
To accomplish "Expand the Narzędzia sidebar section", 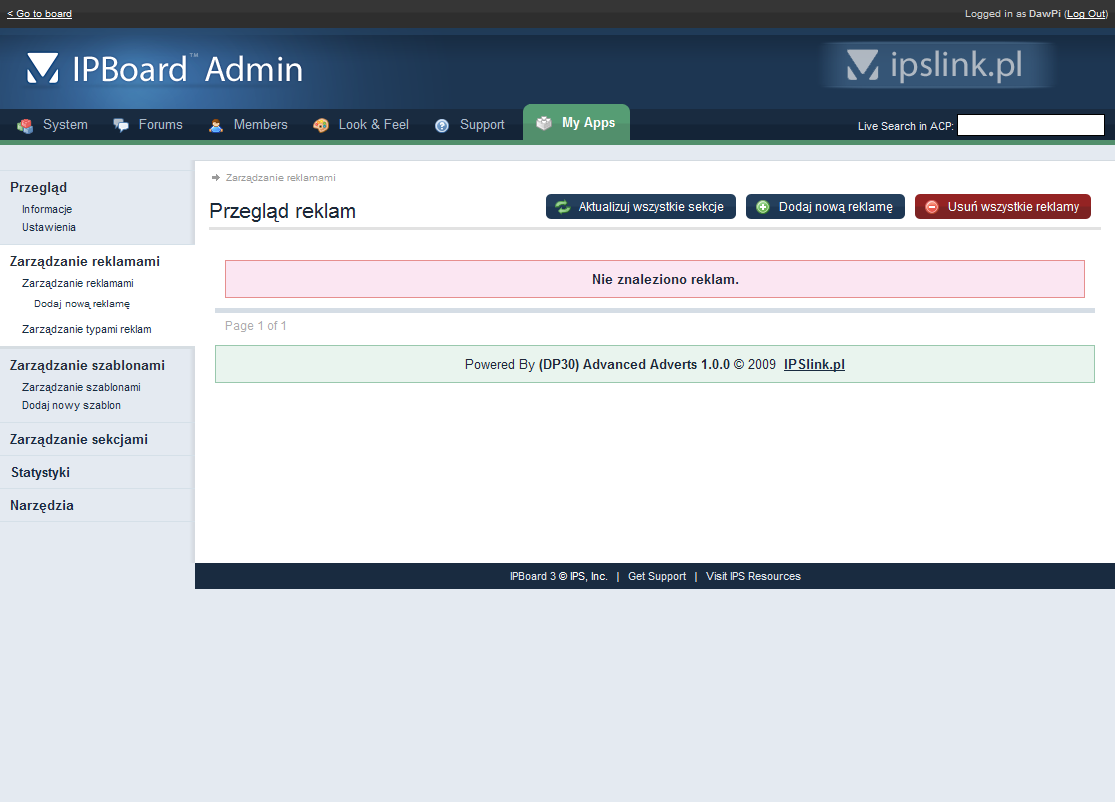I will (42, 505).
